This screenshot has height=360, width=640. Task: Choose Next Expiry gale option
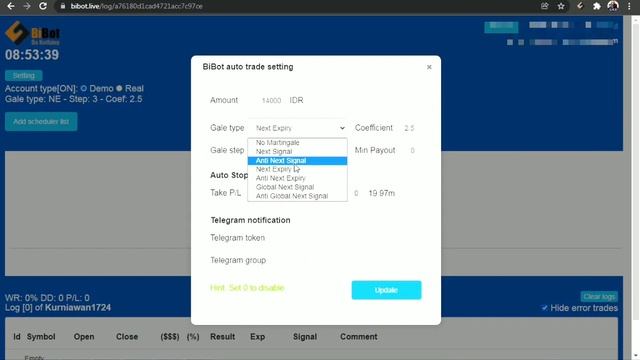(298, 169)
